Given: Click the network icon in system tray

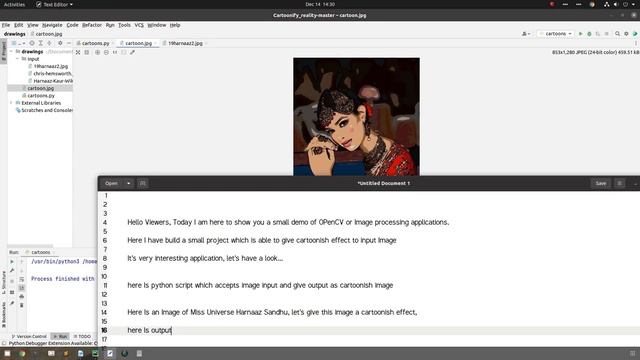Looking at the screenshot, I should coord(607,4).
